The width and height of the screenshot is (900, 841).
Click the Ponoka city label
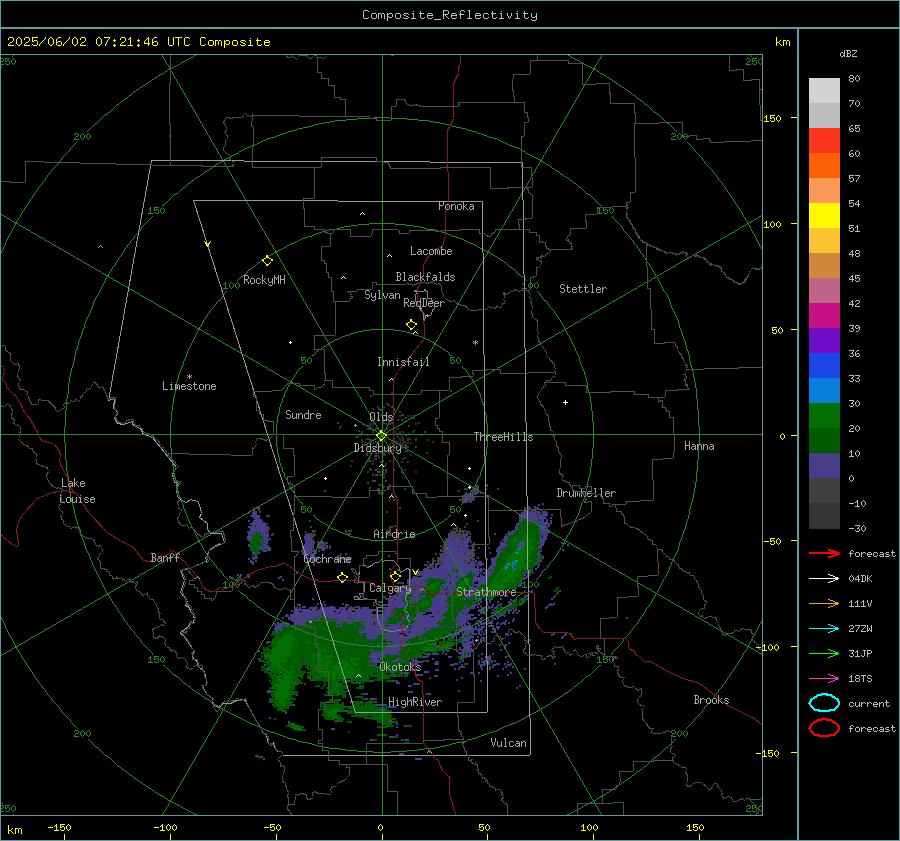[456, 206]
